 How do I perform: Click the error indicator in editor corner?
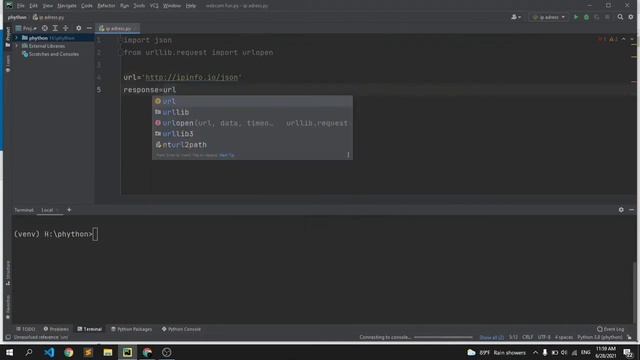602,40
